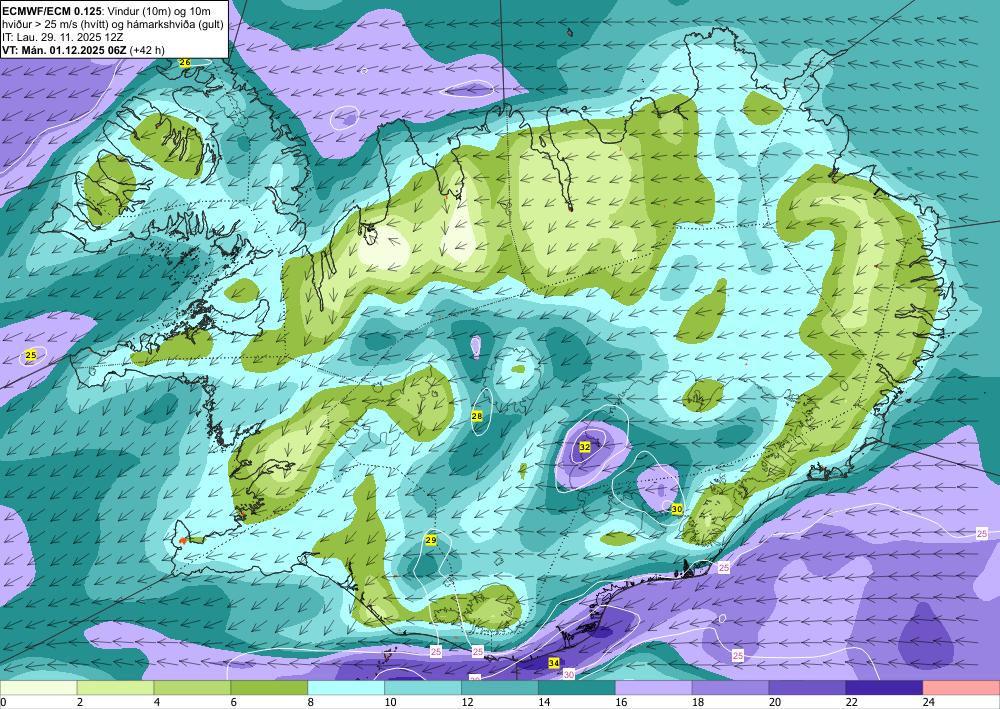Click the yellow 29 gust label

tap(430, 540)
